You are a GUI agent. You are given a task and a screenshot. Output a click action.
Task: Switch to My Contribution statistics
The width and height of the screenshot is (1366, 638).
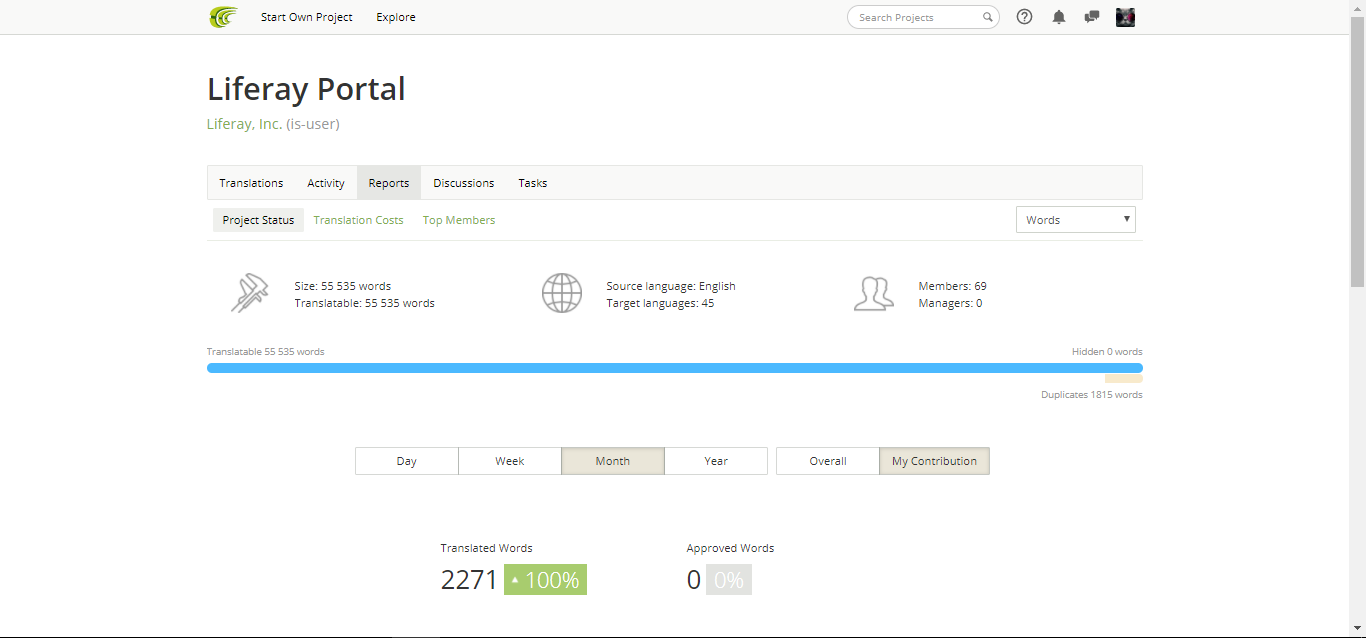pyautogui.click(x=934, y=461)
